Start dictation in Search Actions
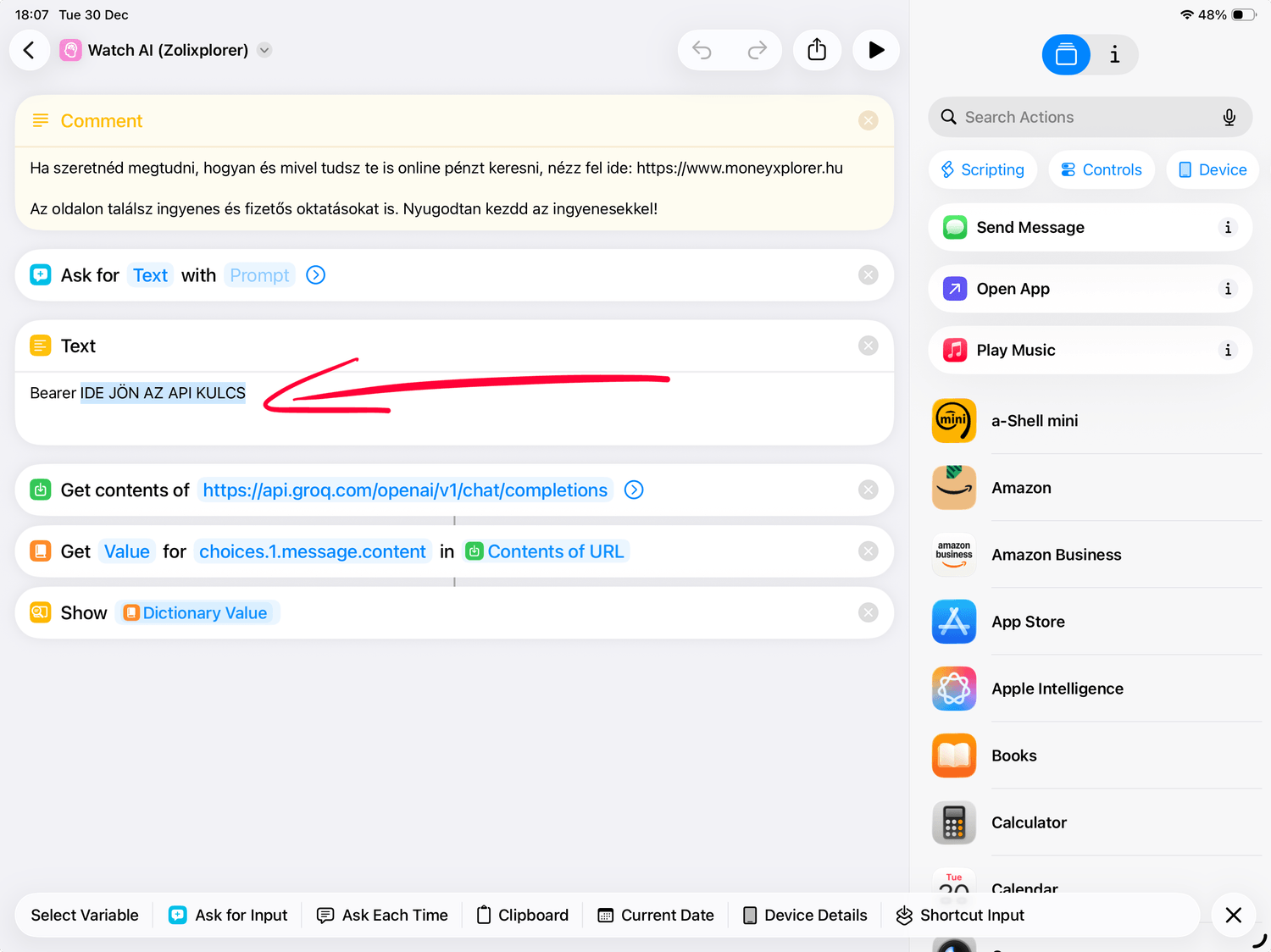Viewport: 1271px width, 952px height. click(x=1229, y=117)
